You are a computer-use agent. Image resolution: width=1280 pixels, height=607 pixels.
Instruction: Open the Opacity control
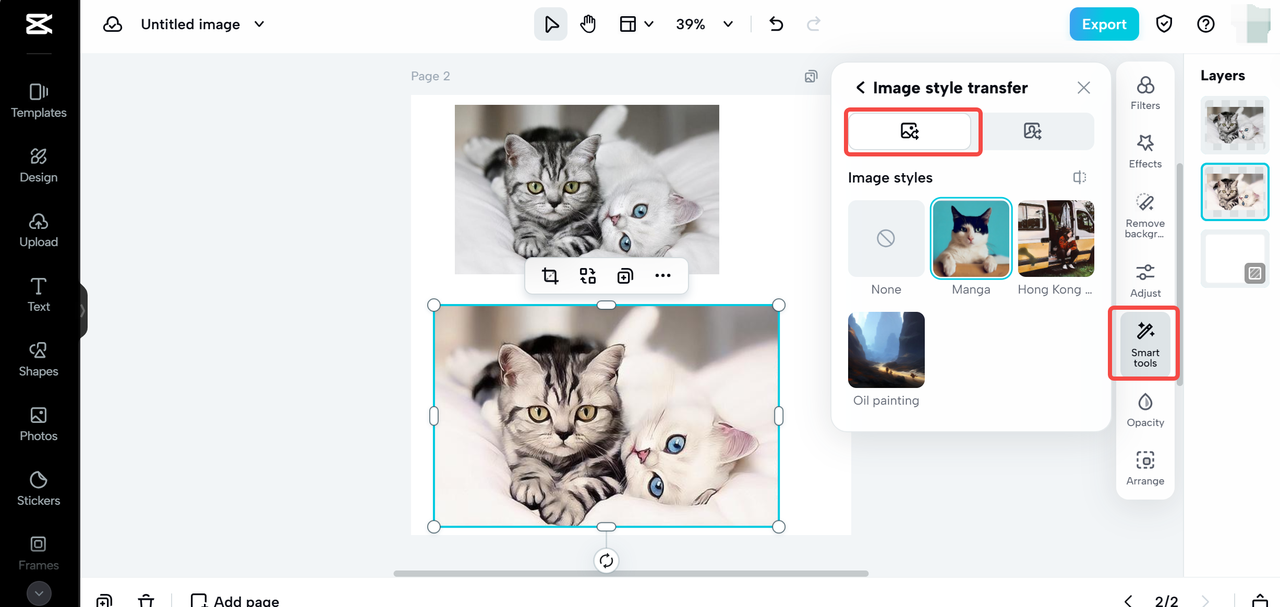pyautogui.click(x=1145, y=409)
